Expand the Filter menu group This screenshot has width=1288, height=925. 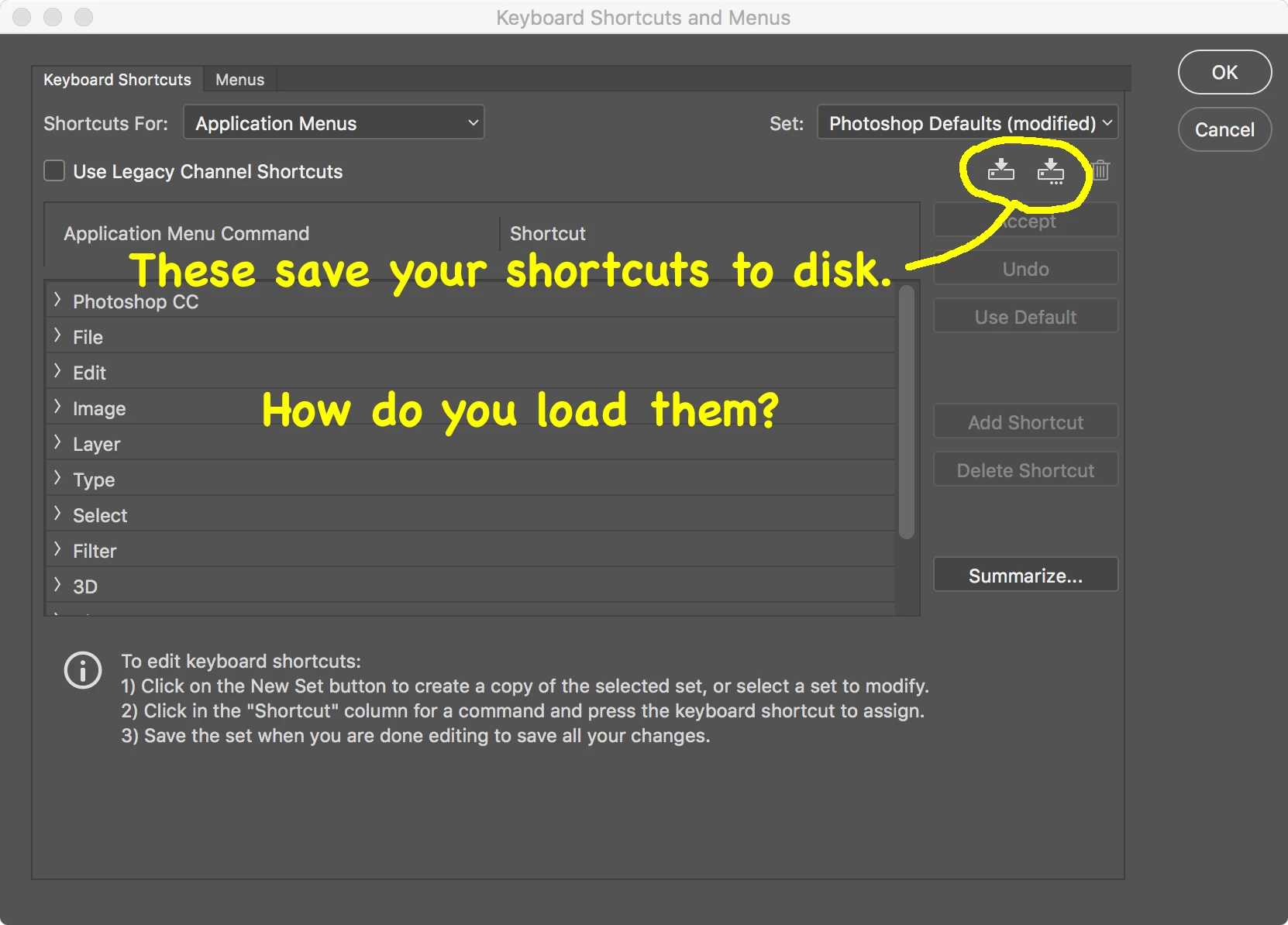pyautogui.click(x=57, y=549)
